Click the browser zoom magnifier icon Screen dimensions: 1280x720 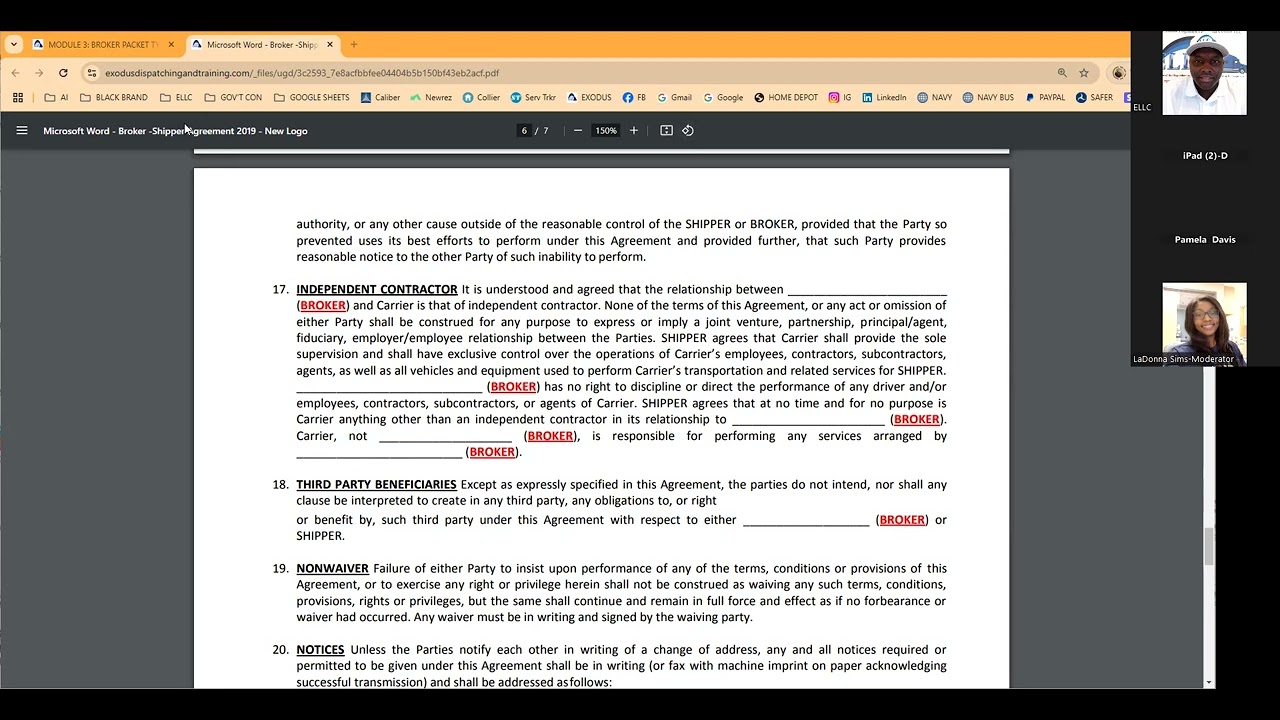1062,72
